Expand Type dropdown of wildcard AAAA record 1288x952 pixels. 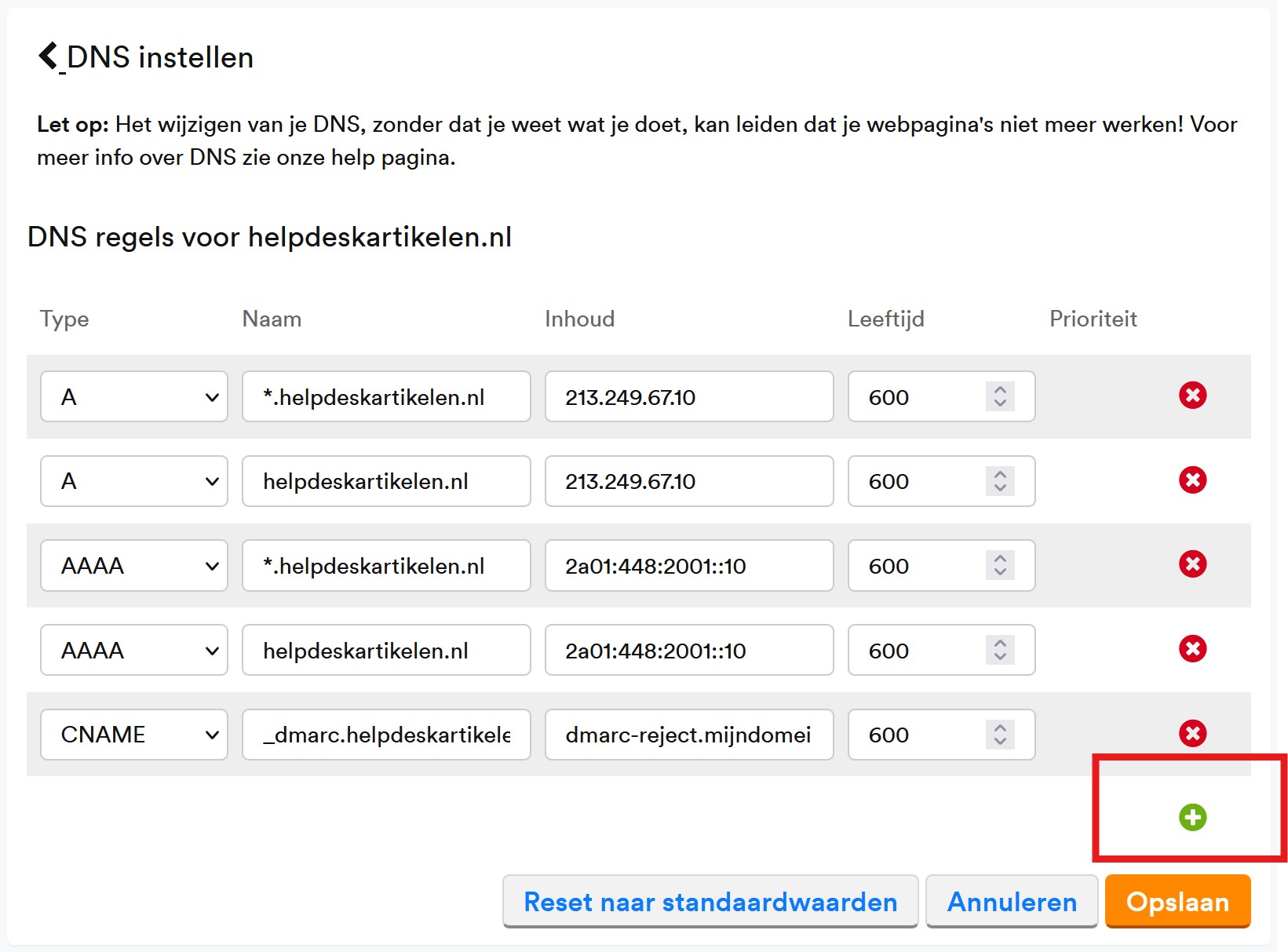pos(134,566)
